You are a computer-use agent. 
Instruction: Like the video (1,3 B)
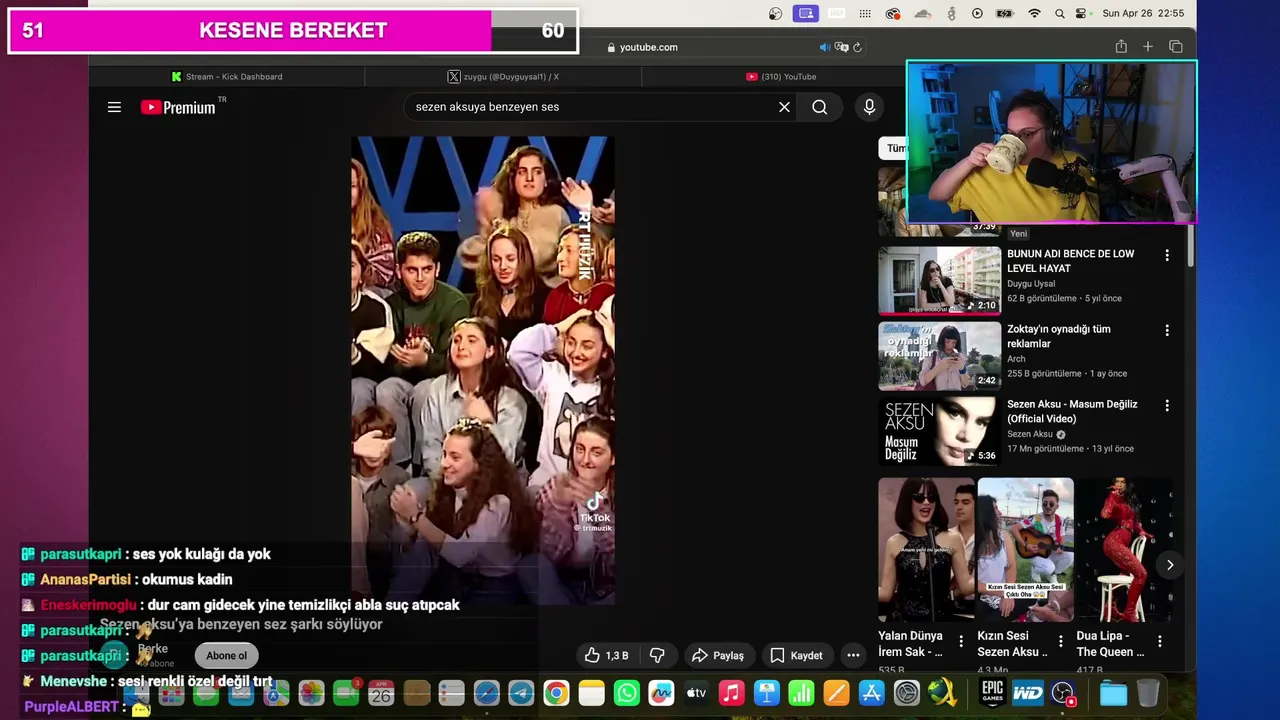(x=606, y=655)
